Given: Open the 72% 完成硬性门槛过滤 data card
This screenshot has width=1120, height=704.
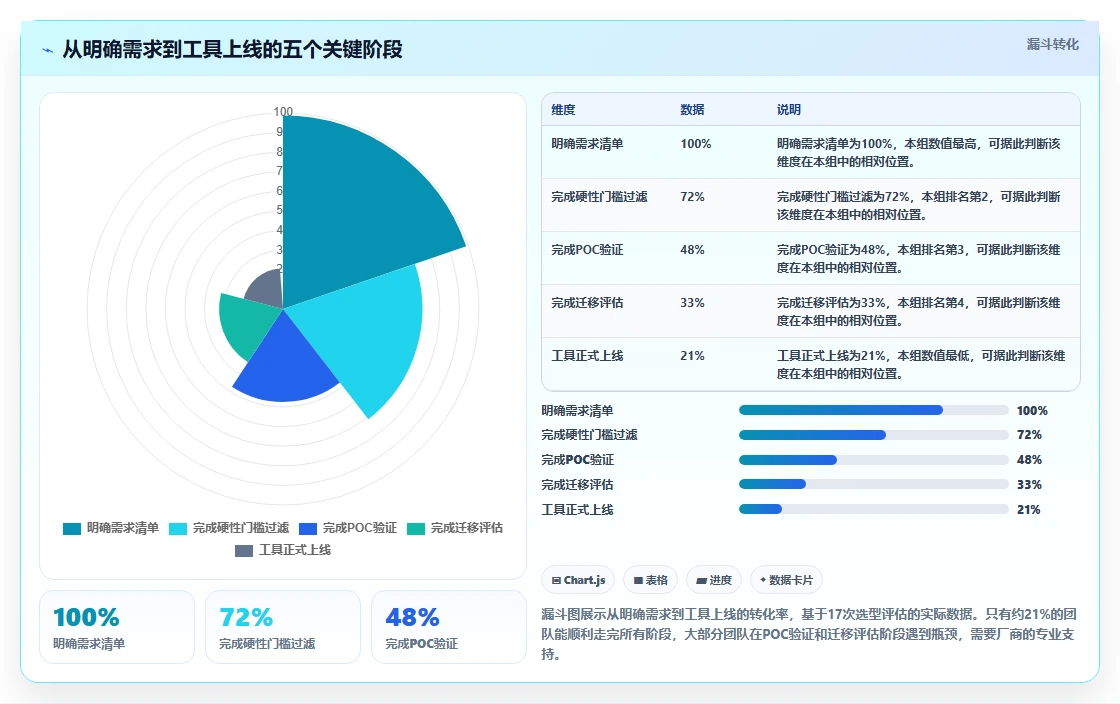Looking at the screenshot, I should click(283, 627).
